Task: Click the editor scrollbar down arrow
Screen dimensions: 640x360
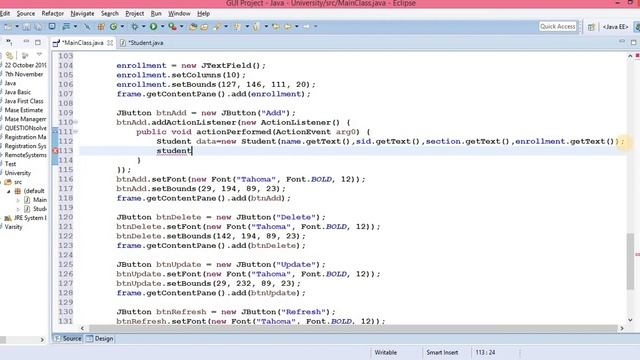Action: coord(630,320)
